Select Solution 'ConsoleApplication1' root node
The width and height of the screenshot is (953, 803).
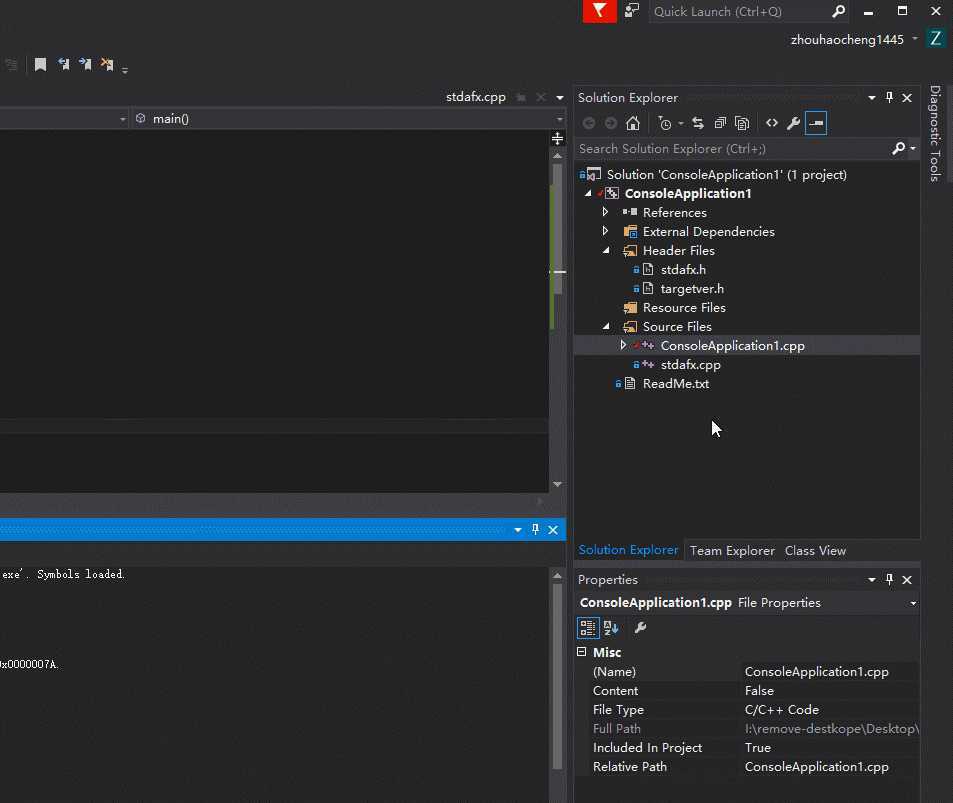[x=726, y=174]
